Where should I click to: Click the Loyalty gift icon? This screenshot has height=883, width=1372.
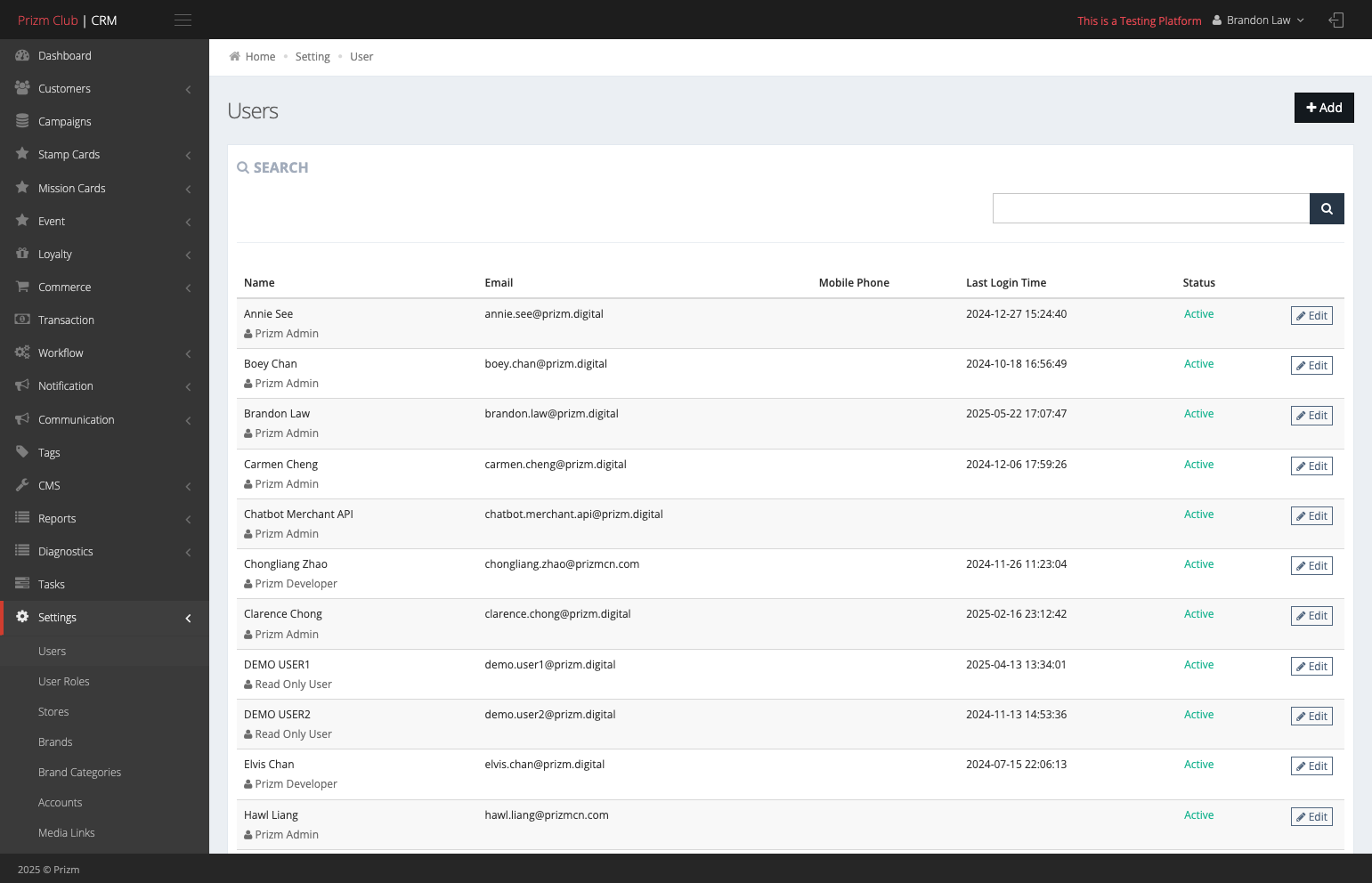22,254
